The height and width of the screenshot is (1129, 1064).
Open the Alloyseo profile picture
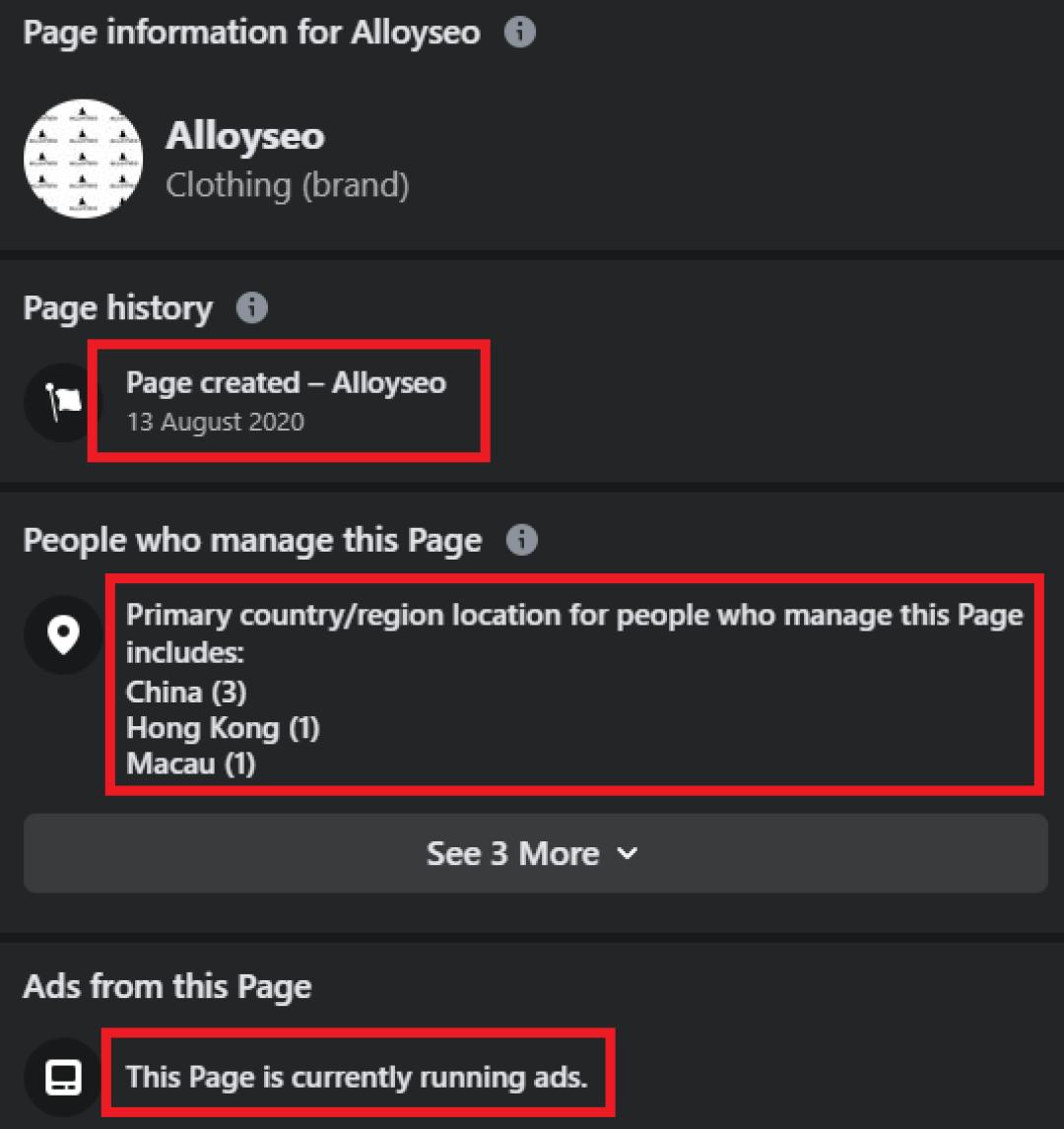84,159
